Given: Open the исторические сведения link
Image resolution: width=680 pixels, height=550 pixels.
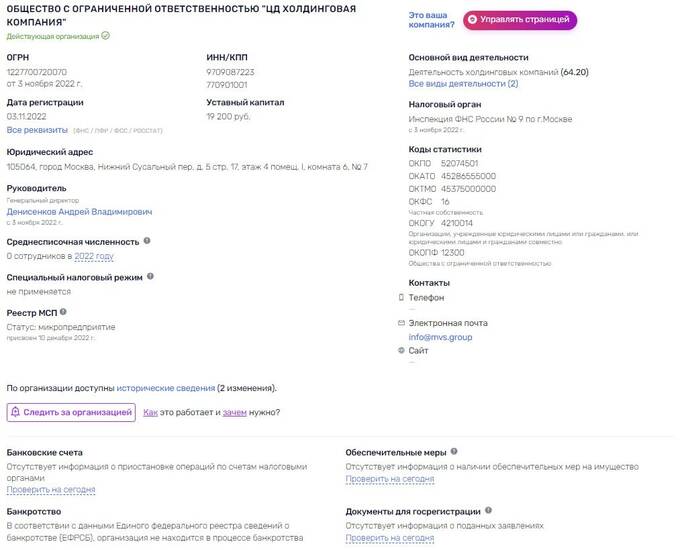Looking at the screenshot, I should pyautogui.click(x=166, y=388).
